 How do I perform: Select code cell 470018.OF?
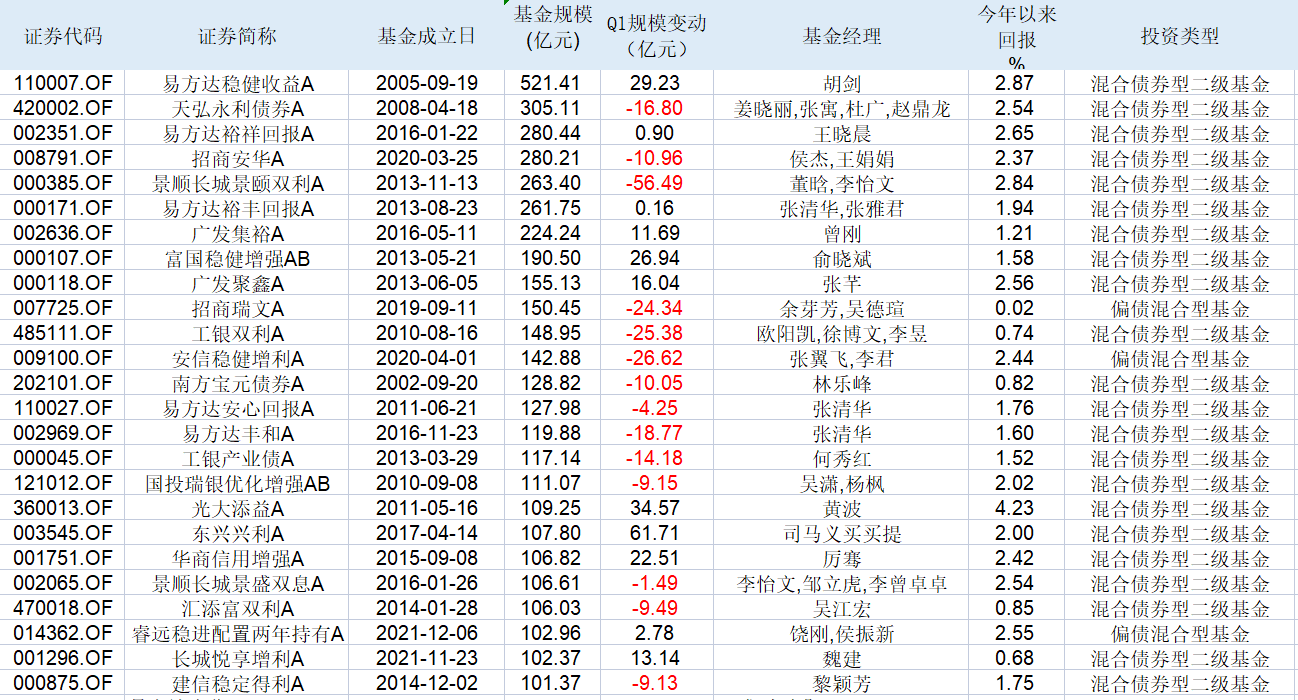coord(62,608)
